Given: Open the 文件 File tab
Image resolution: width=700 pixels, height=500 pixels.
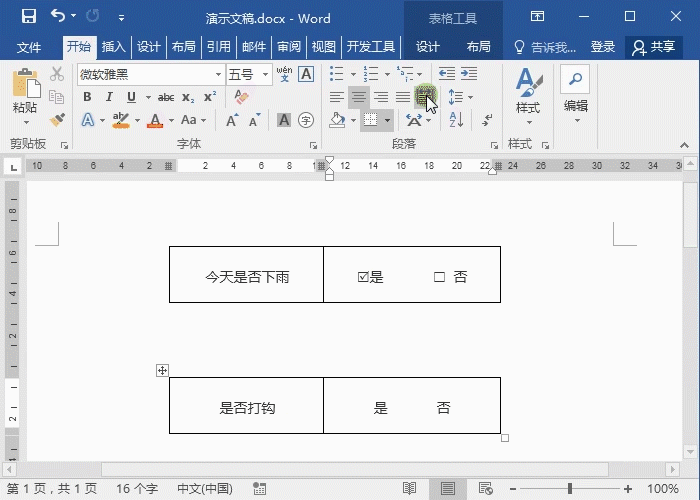Looking at the screenshot, I should point(29,47).
